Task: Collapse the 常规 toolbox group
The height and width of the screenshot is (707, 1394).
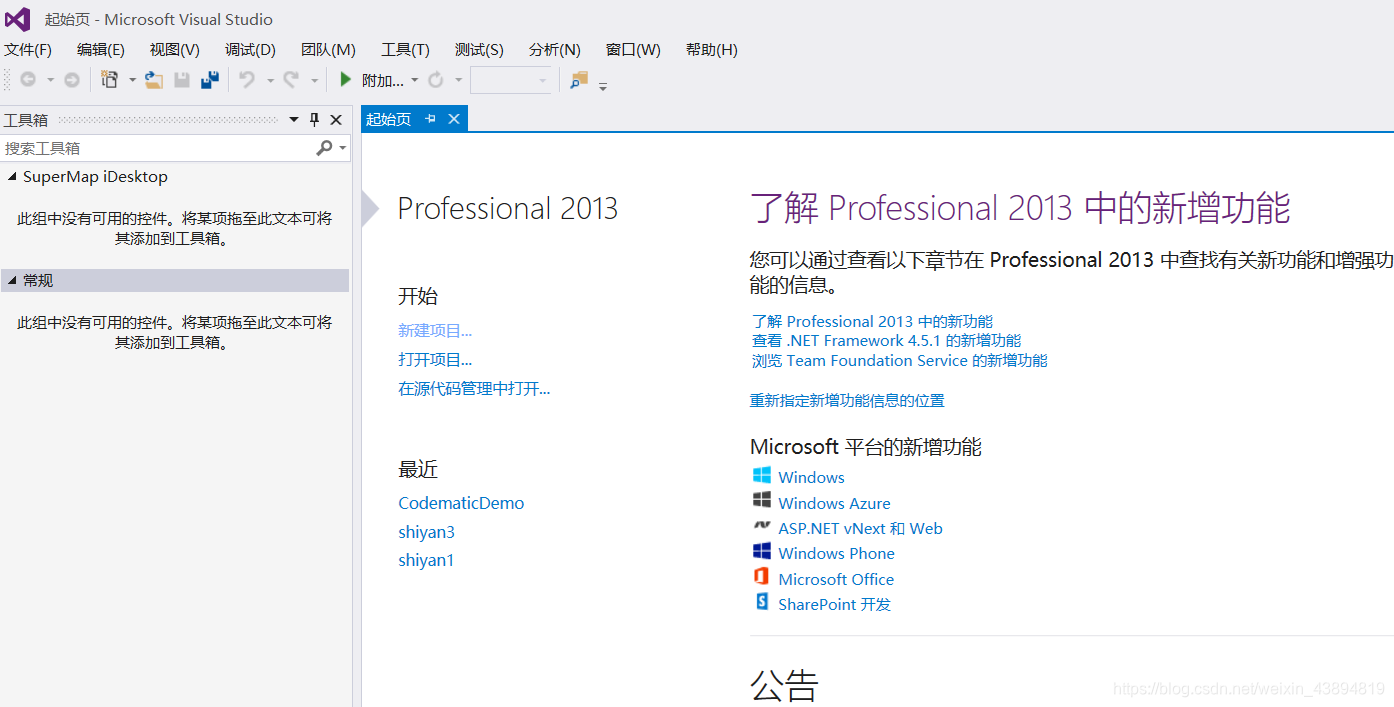Action: coord(12,281)
